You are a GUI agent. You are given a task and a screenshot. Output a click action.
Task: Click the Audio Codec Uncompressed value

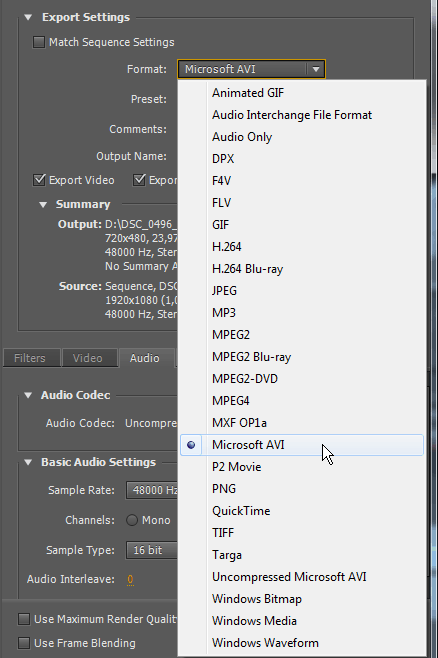151,423
